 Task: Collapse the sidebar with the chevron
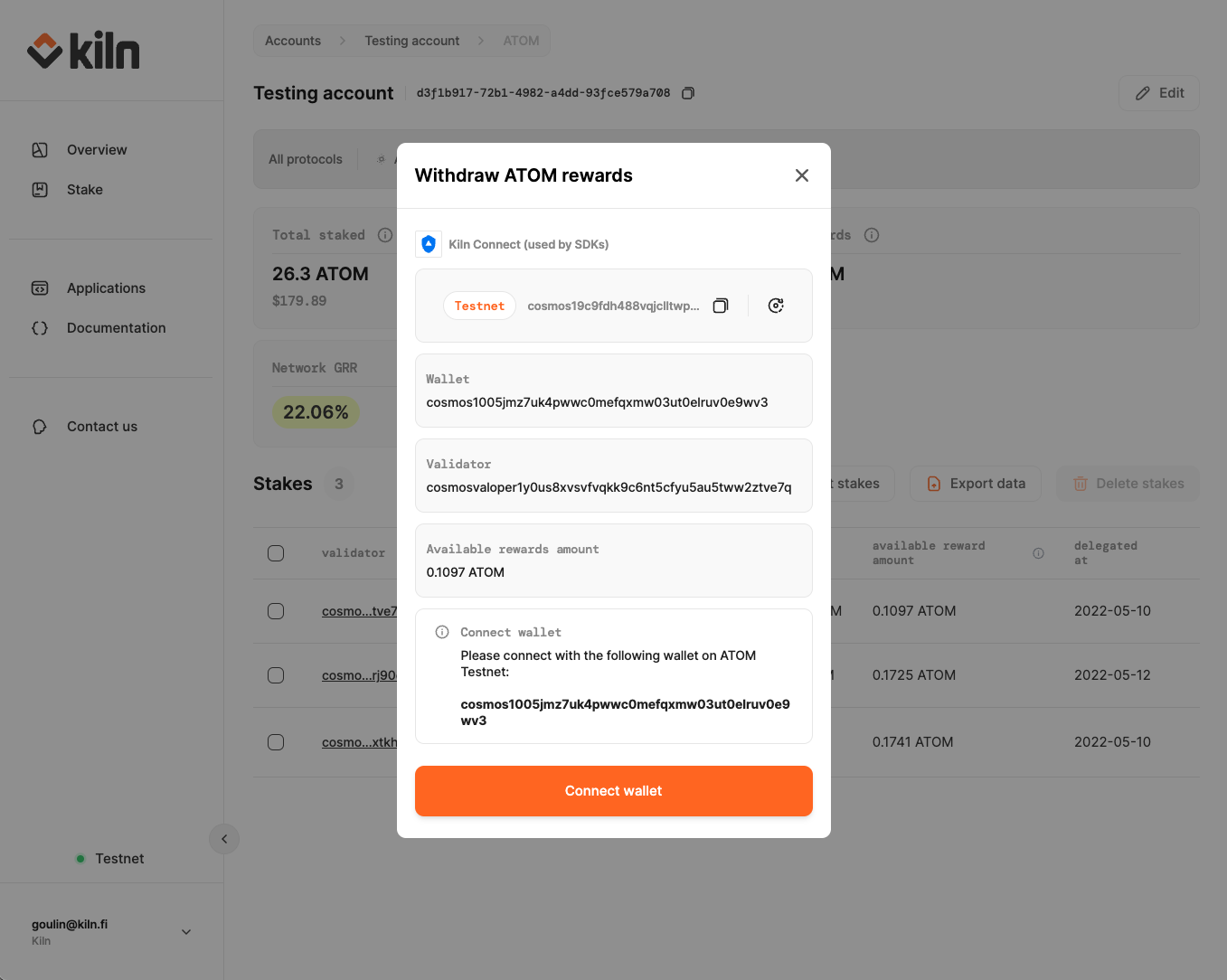tap(224, 839)
